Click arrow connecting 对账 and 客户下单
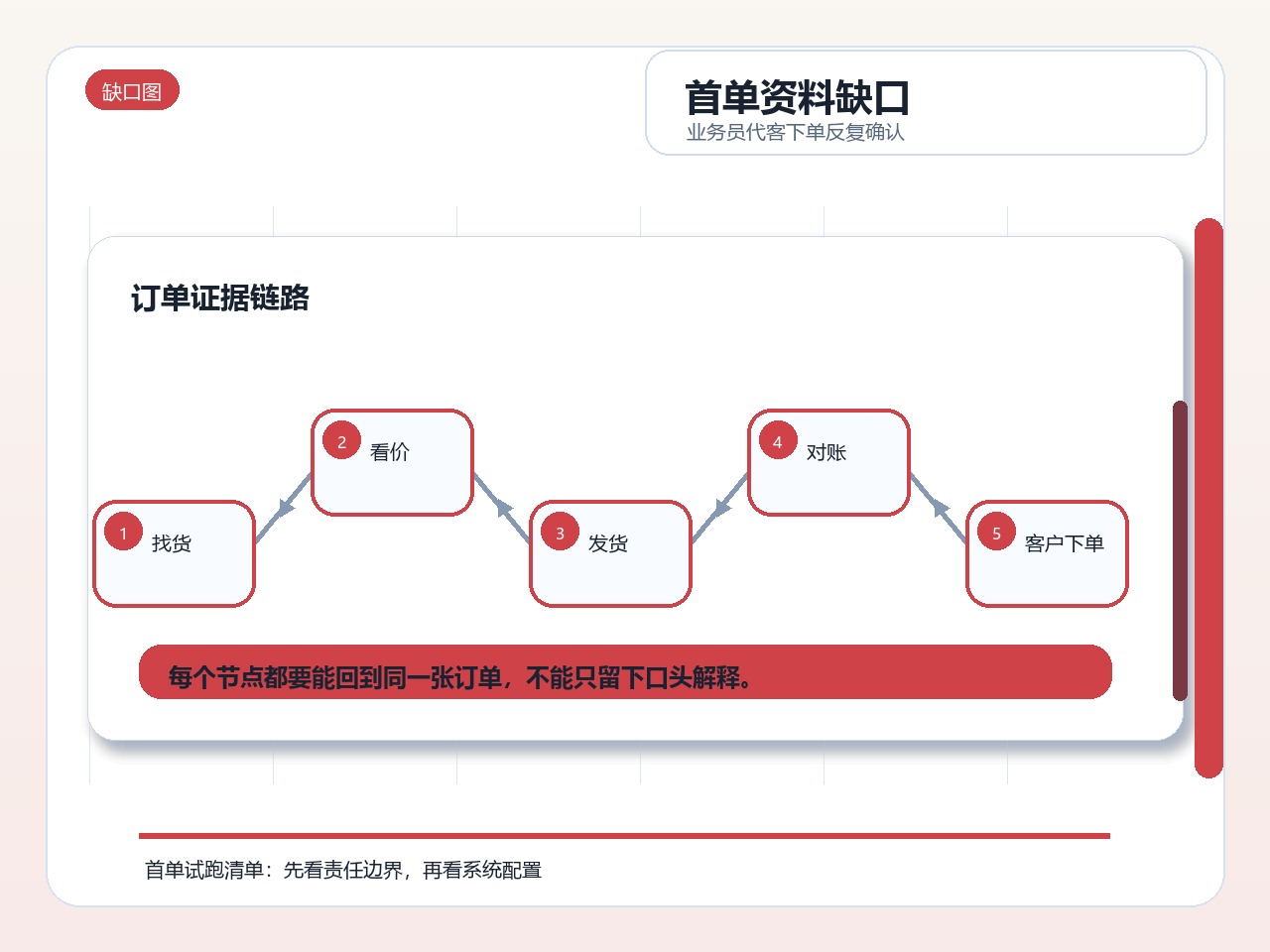 (939, 508)
